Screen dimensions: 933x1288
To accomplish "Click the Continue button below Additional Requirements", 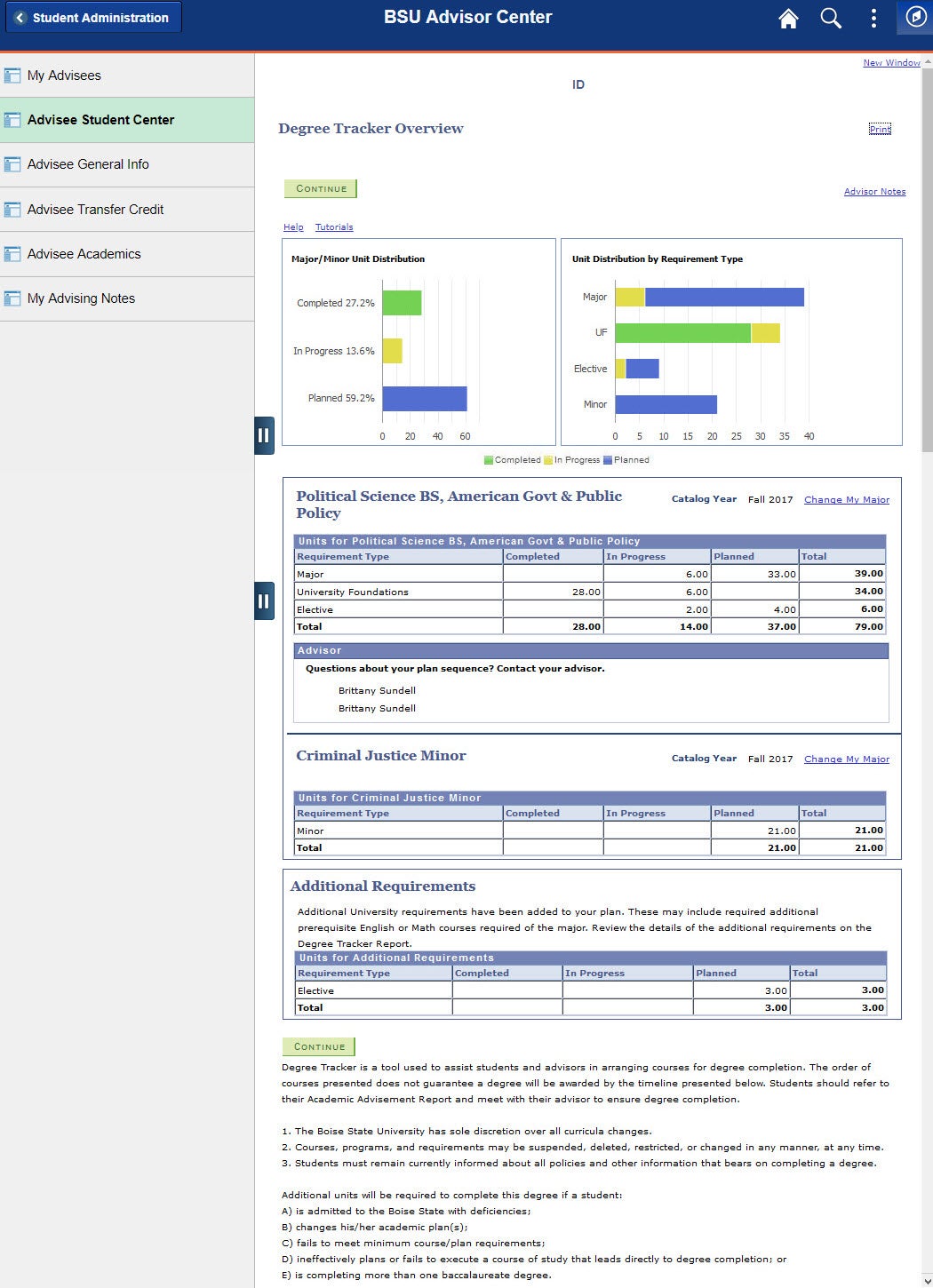I will click(319, 1046).
